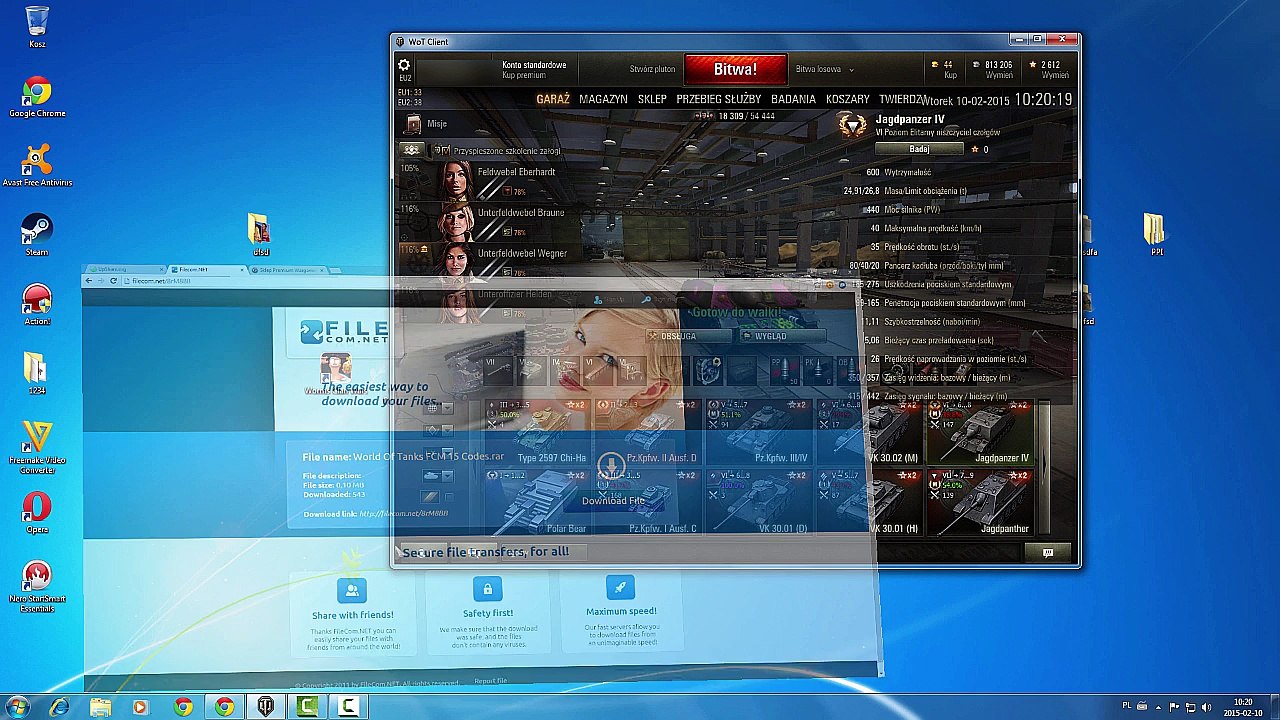Select the Type 2597 Chi-Ha tank card

pos(538,432)
